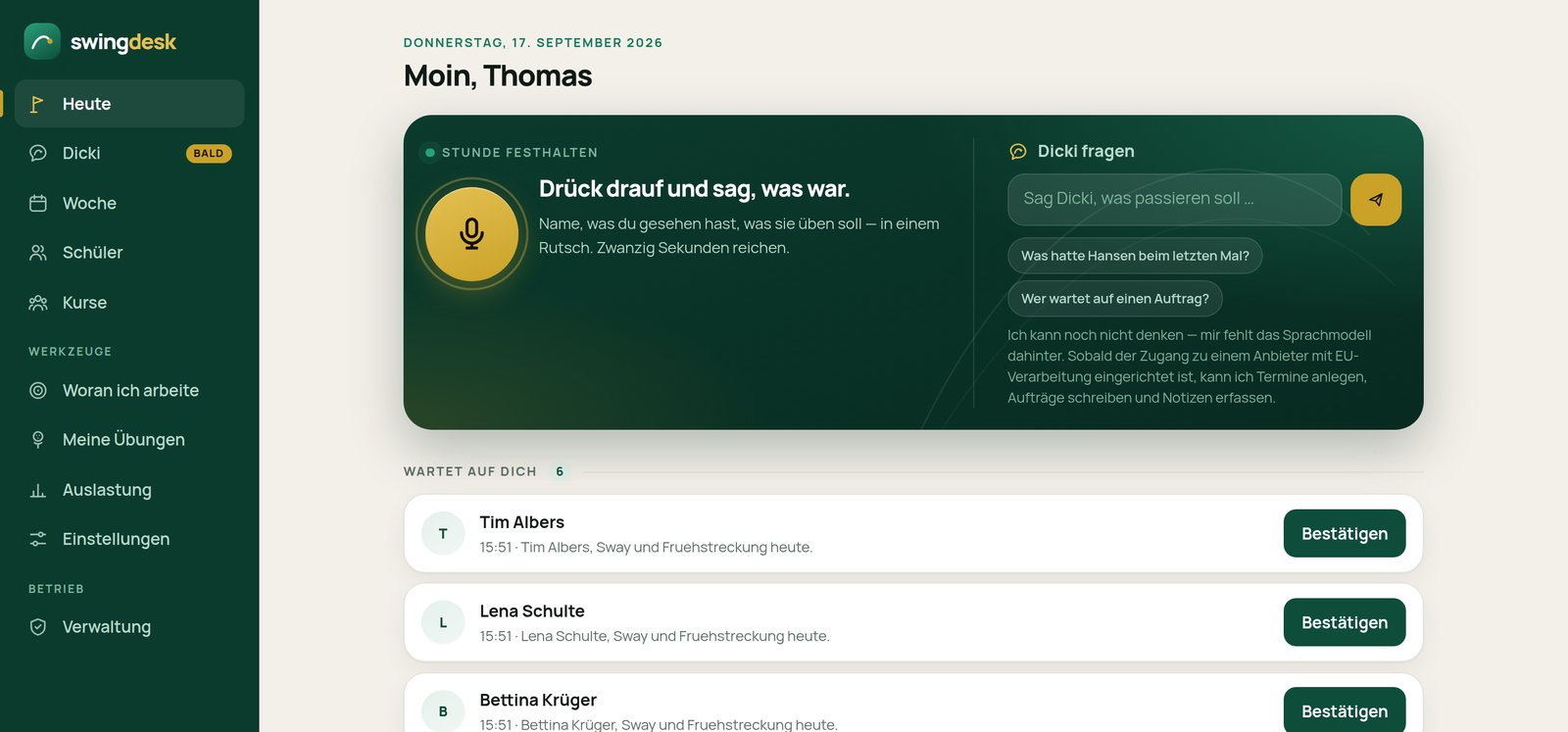Show the Auslastung page
Screen dimensions: 1568x732
[129, 490]
